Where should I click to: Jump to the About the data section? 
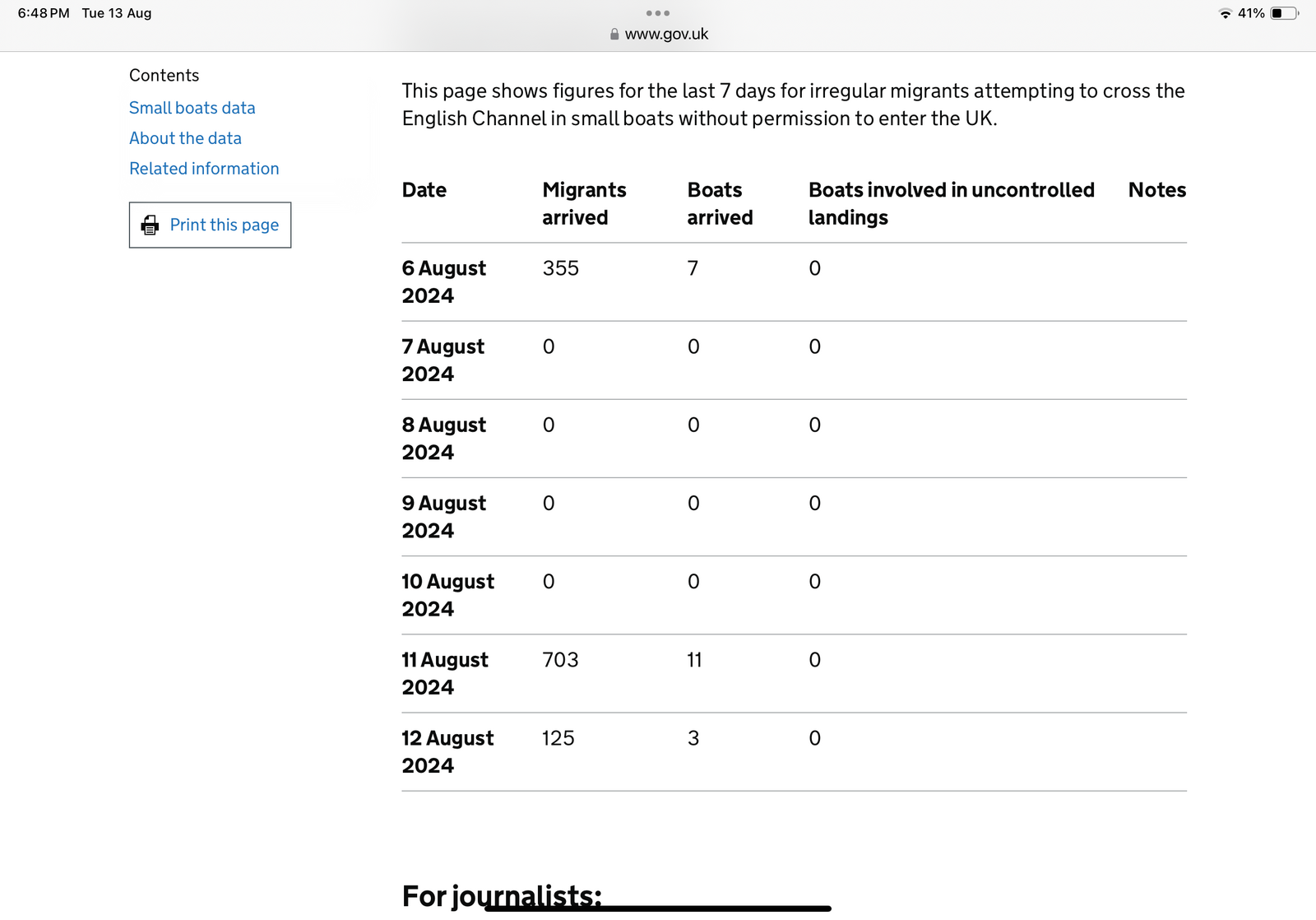coord(185,138)
